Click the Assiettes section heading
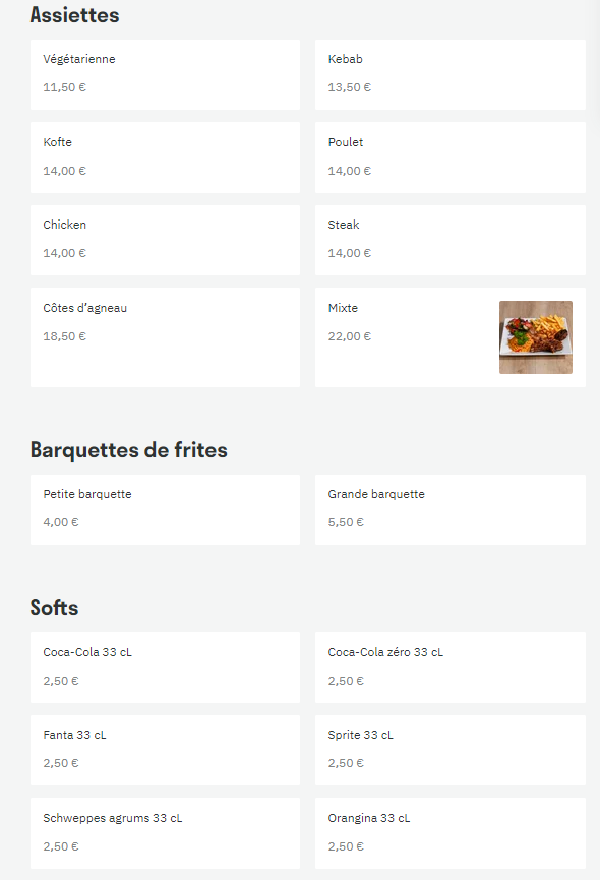 tap(75, 15)
